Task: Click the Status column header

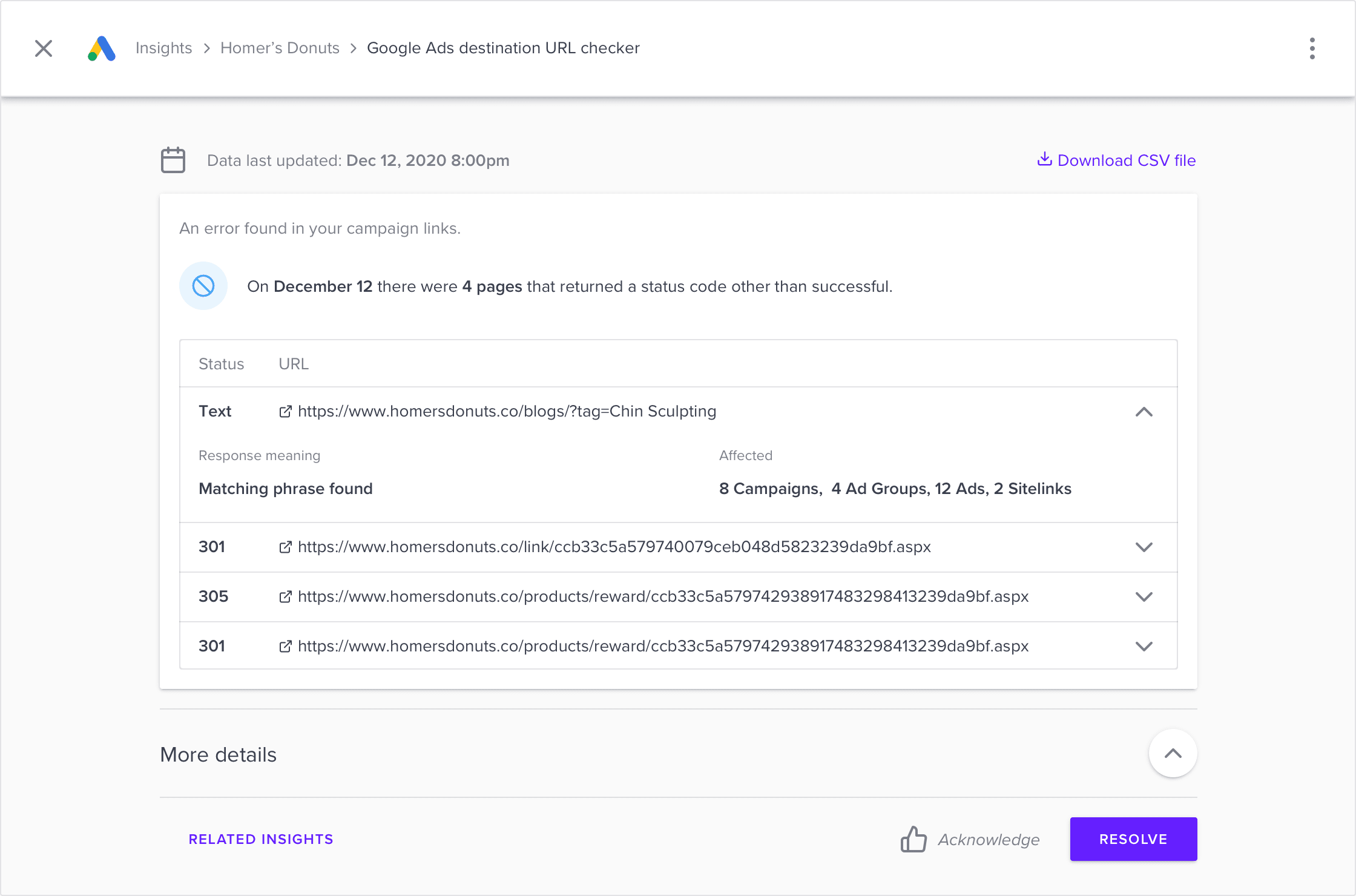Action: 222,364
